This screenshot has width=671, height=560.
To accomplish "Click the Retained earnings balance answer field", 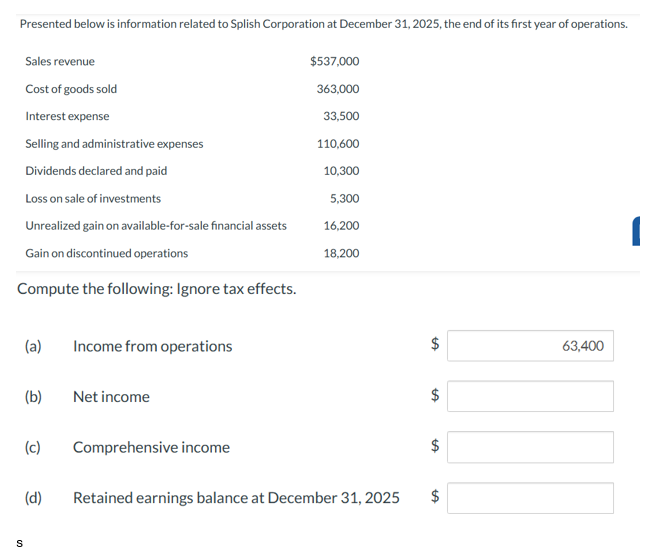I will click(530, 498).
